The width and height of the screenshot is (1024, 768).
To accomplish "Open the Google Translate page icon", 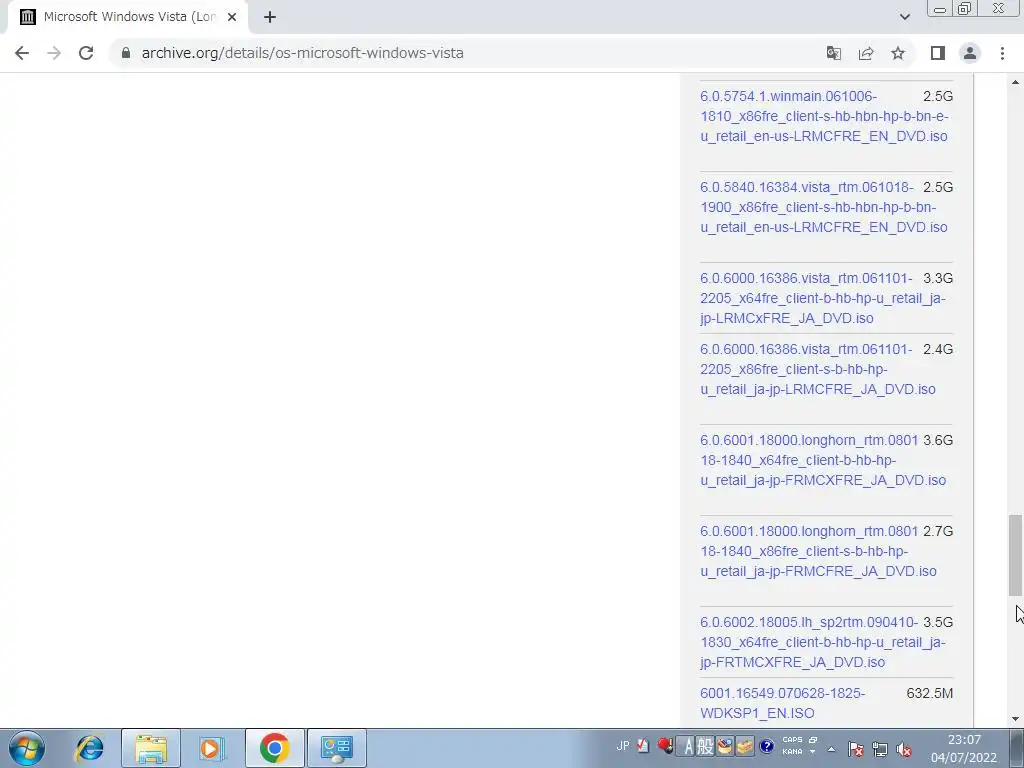I will click(x=833, y=53).
